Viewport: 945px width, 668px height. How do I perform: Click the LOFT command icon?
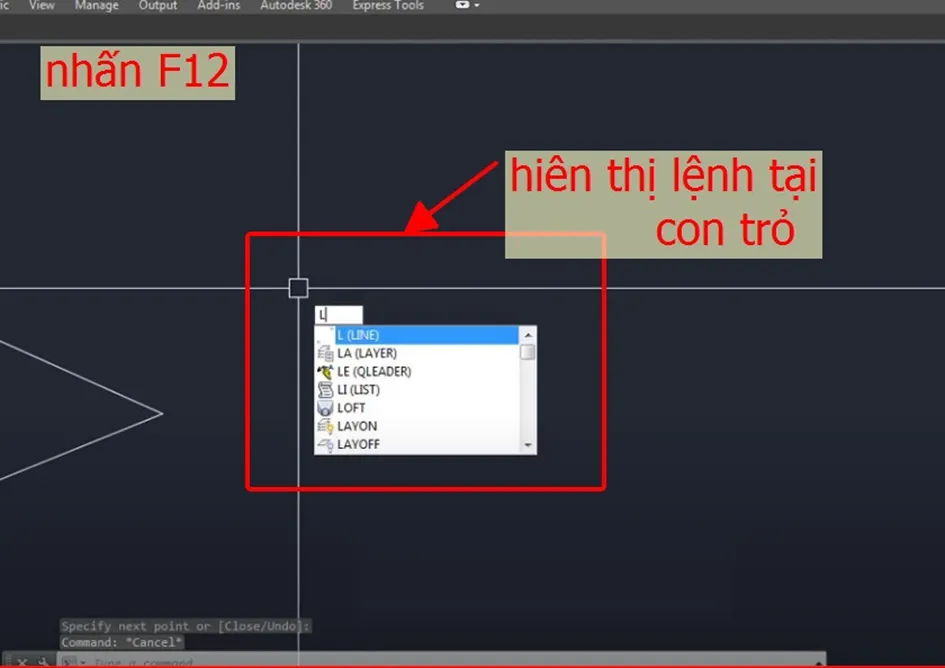point(325,407)
